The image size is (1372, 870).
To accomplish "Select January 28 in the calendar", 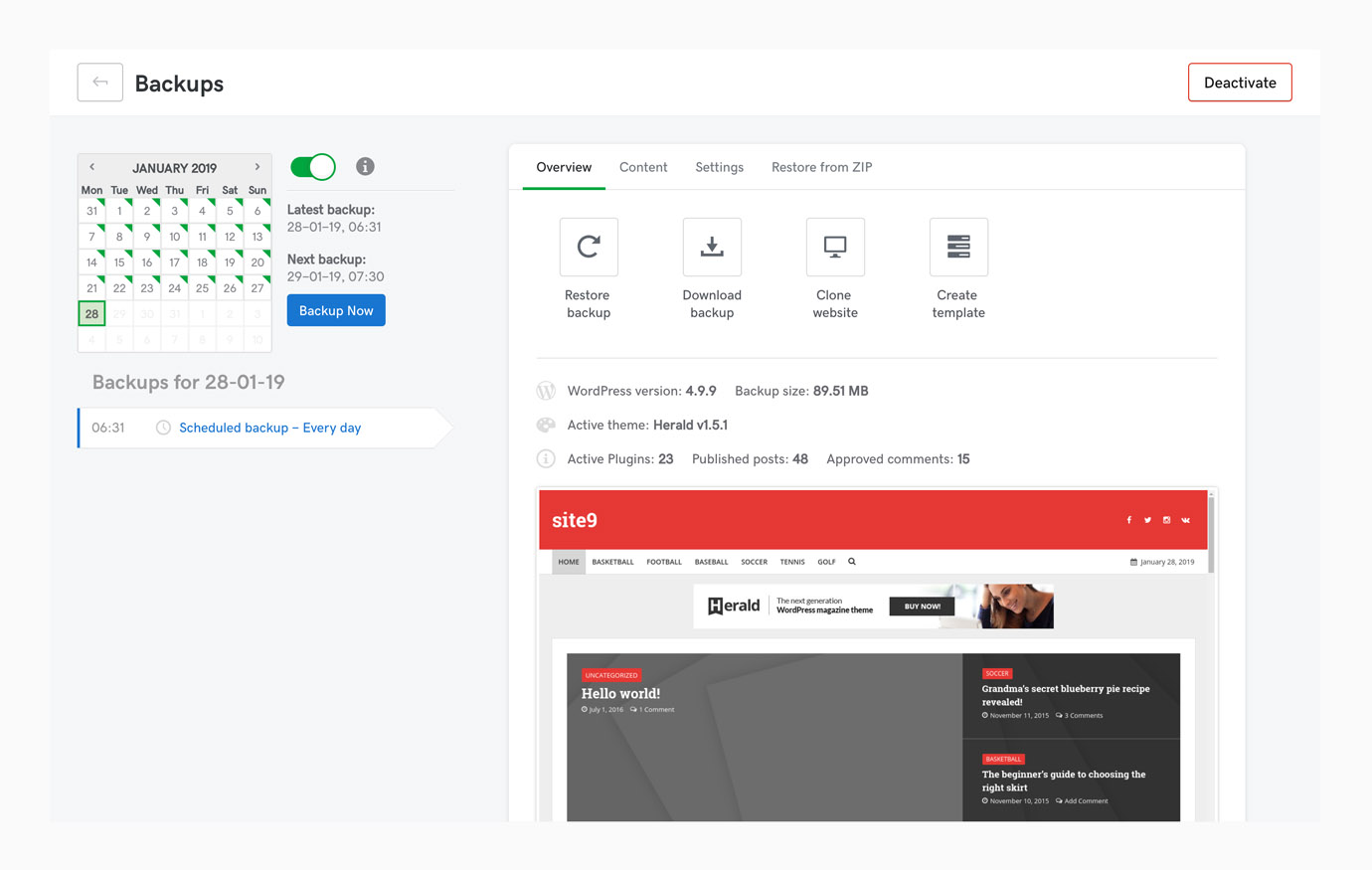I will click(91, 314).
